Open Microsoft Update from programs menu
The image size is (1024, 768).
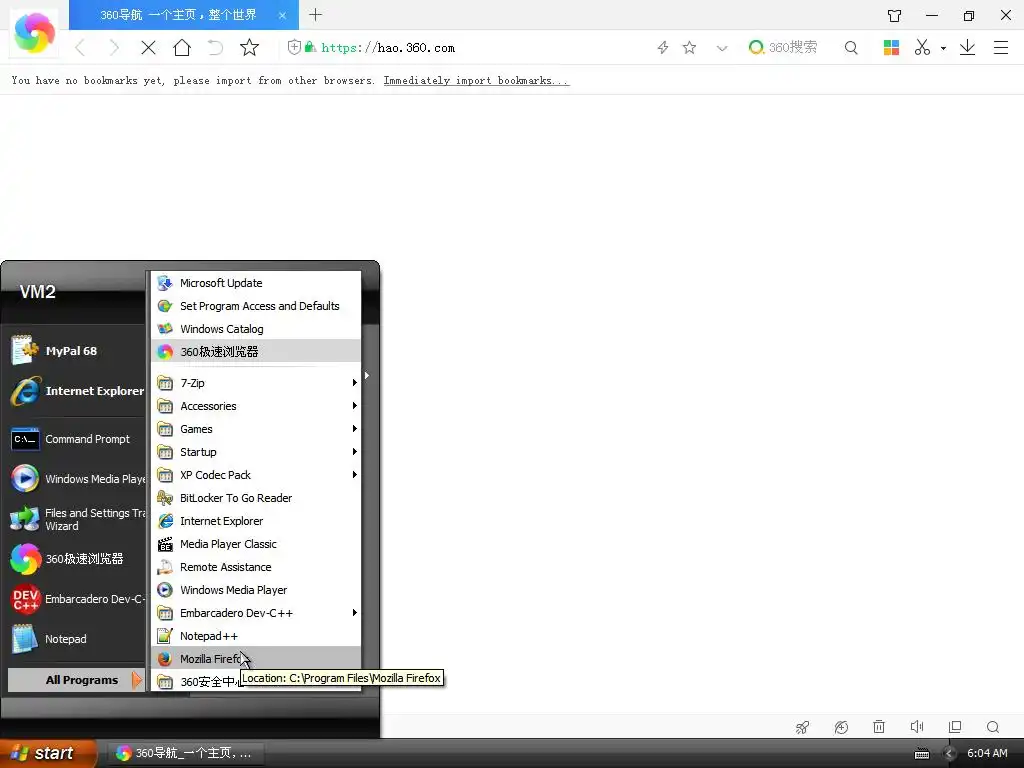[256, 283]
